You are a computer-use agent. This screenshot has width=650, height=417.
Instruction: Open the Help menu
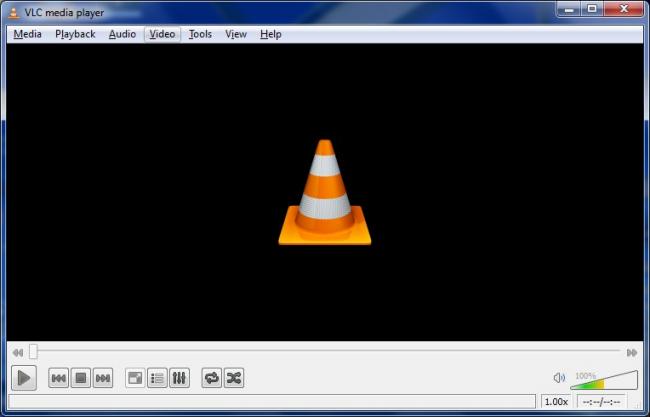click(x=271, y=34)
